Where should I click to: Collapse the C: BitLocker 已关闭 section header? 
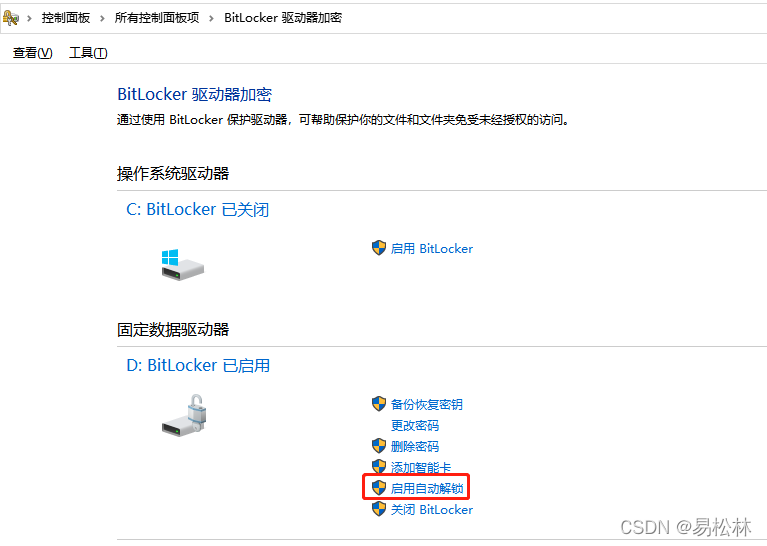[x=198, y=209]
